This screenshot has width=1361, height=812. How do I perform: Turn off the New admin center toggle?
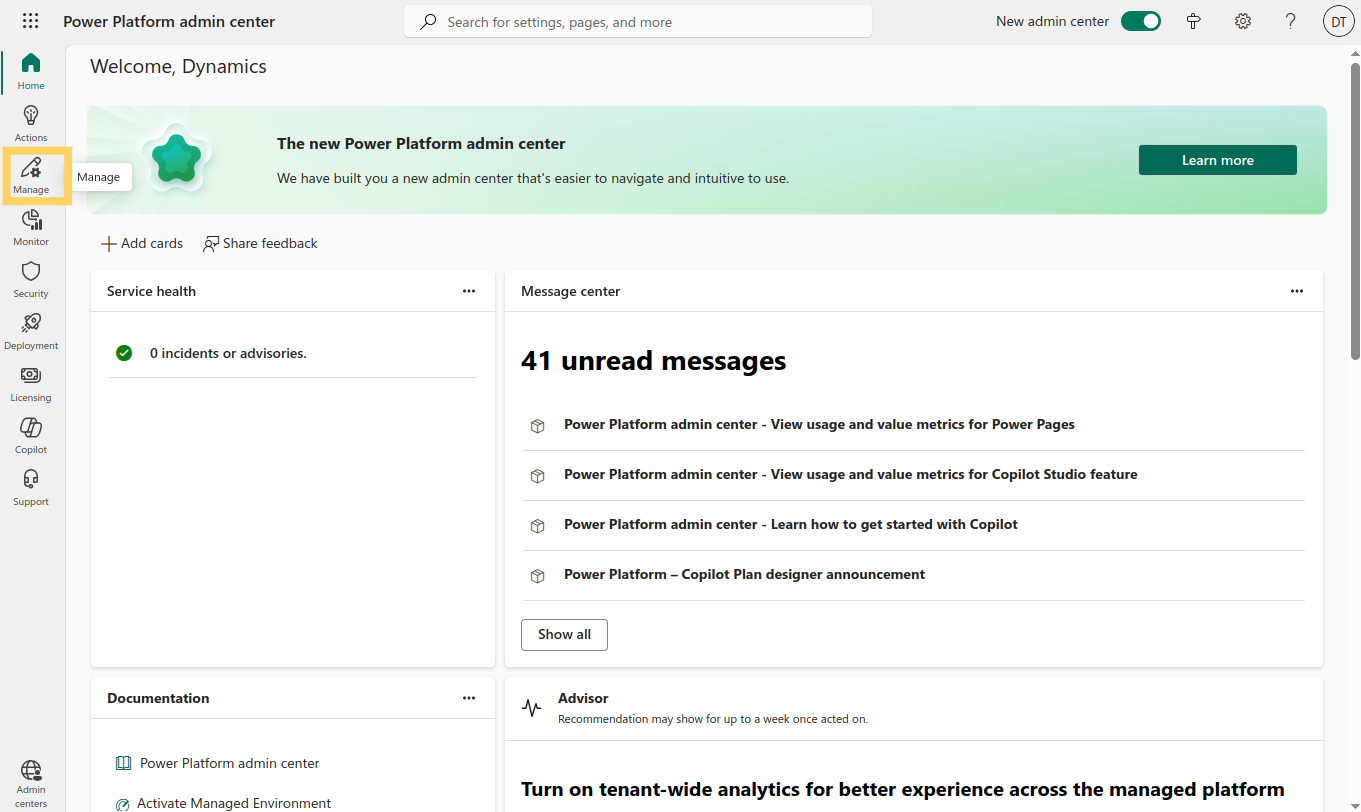click(x=1140, y=21)
